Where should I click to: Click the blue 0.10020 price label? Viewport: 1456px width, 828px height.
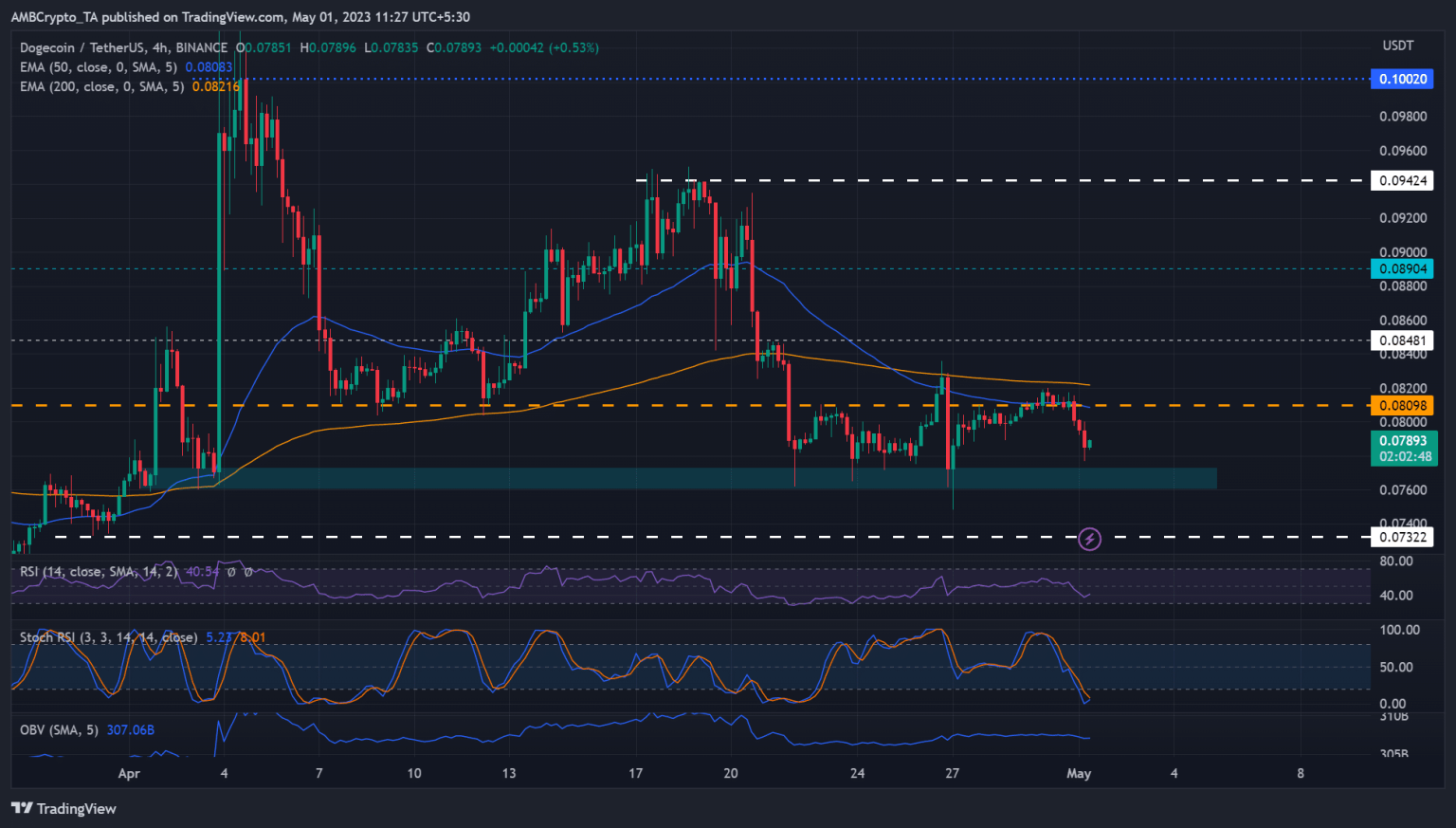click(x=1402, y=79)
